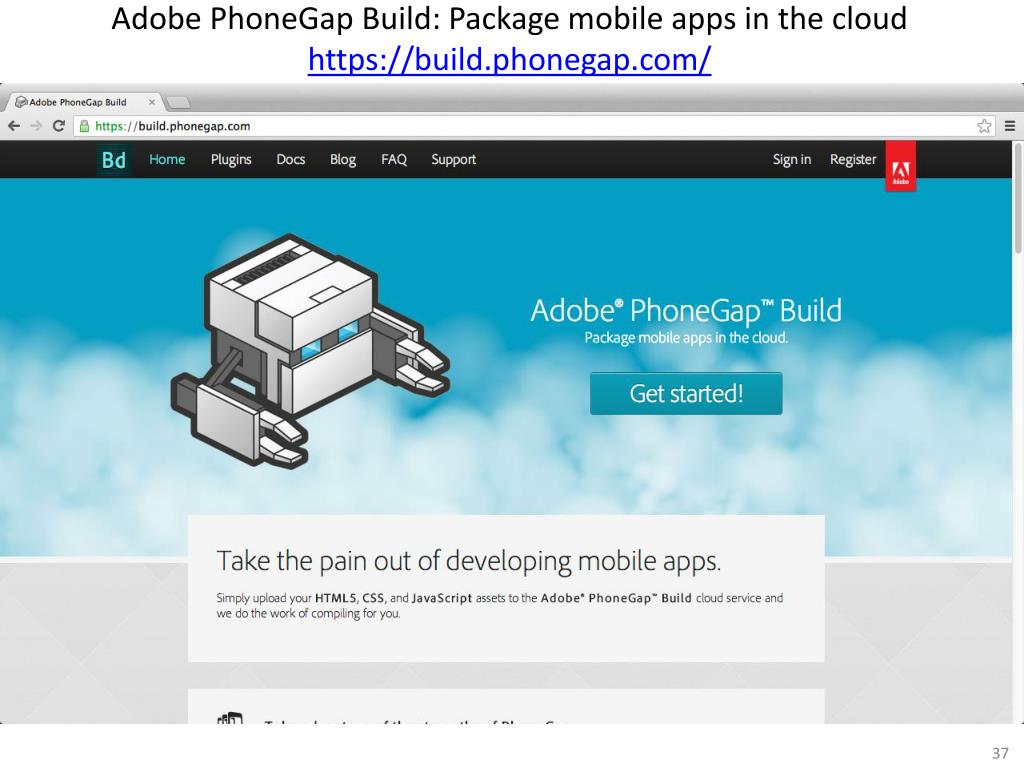This screenshot has width=1024, height=768.
Task: Open the https://build.phonegap.com/ slide hyperlink
Action: point(509,59)
